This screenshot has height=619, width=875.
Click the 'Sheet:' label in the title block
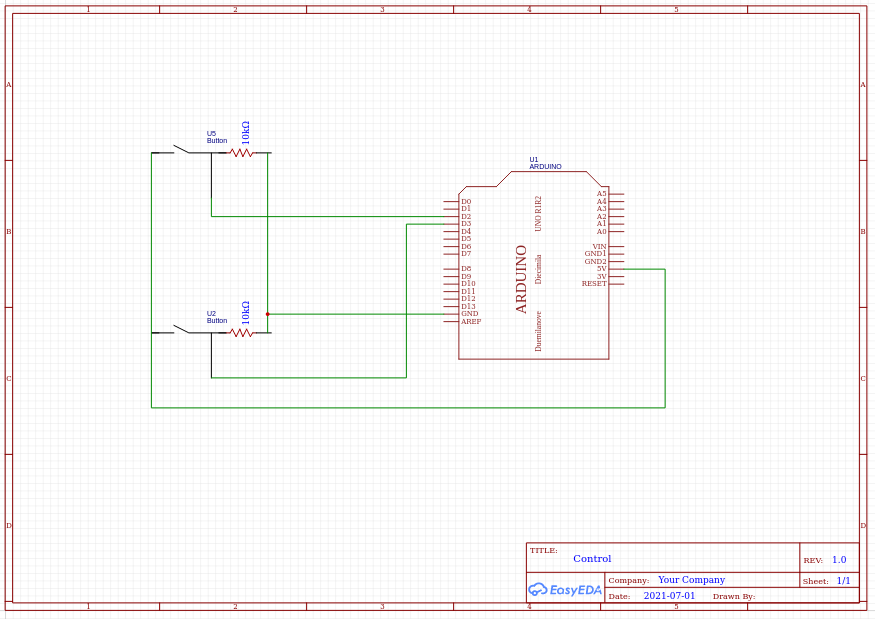click(815, 582)
